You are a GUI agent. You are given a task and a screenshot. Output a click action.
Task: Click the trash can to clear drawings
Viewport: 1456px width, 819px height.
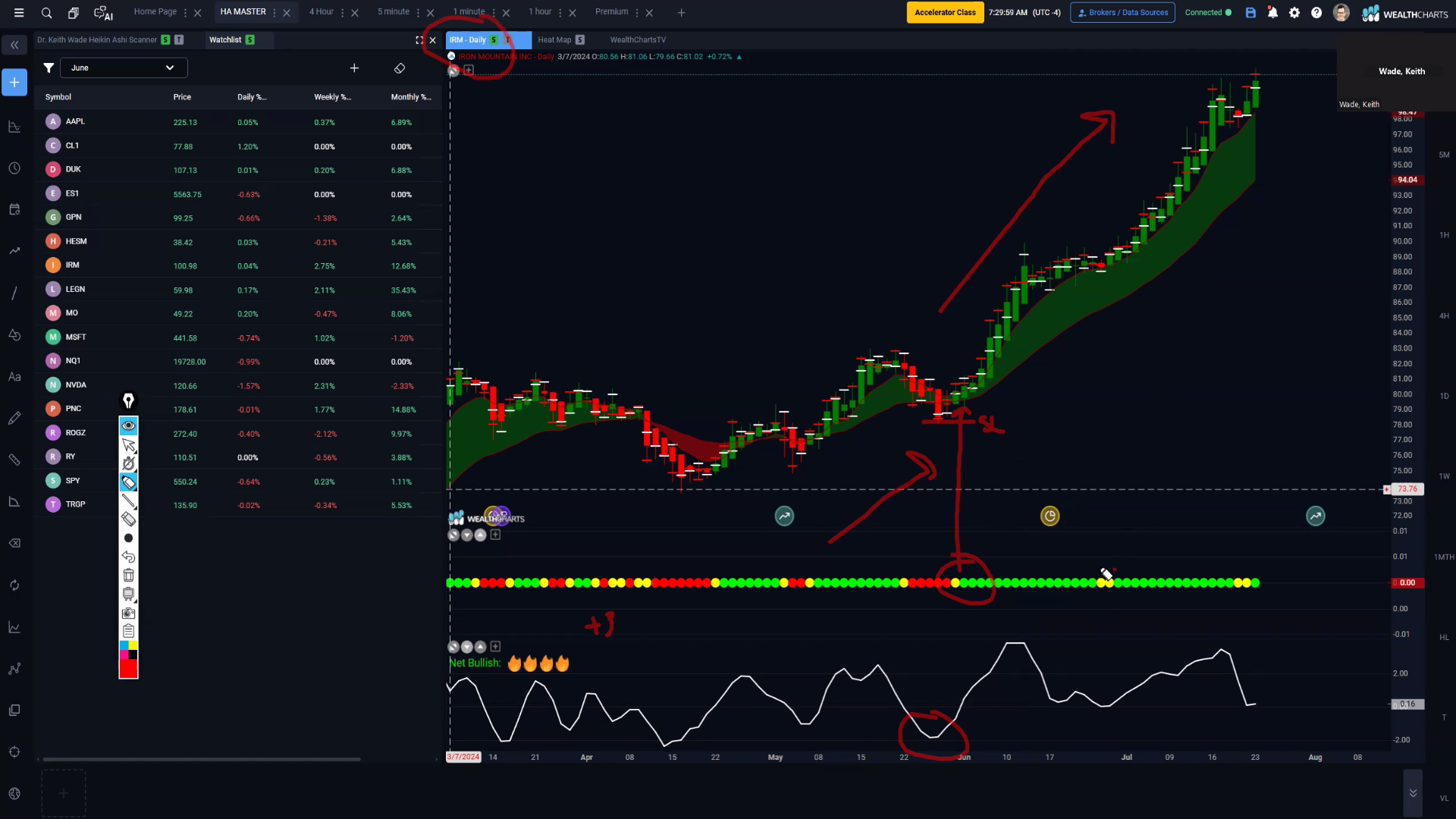pos(128,576)
